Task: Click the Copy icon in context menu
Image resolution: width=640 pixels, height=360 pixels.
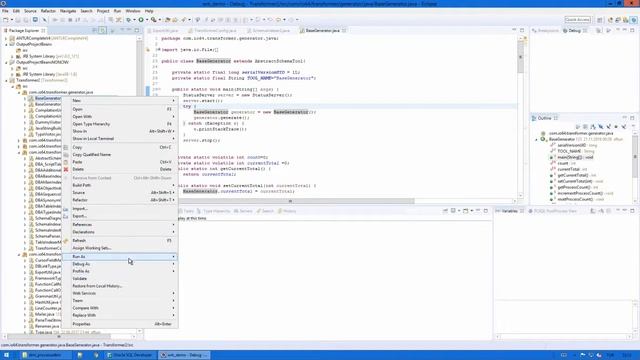Action: pos(66,147)
